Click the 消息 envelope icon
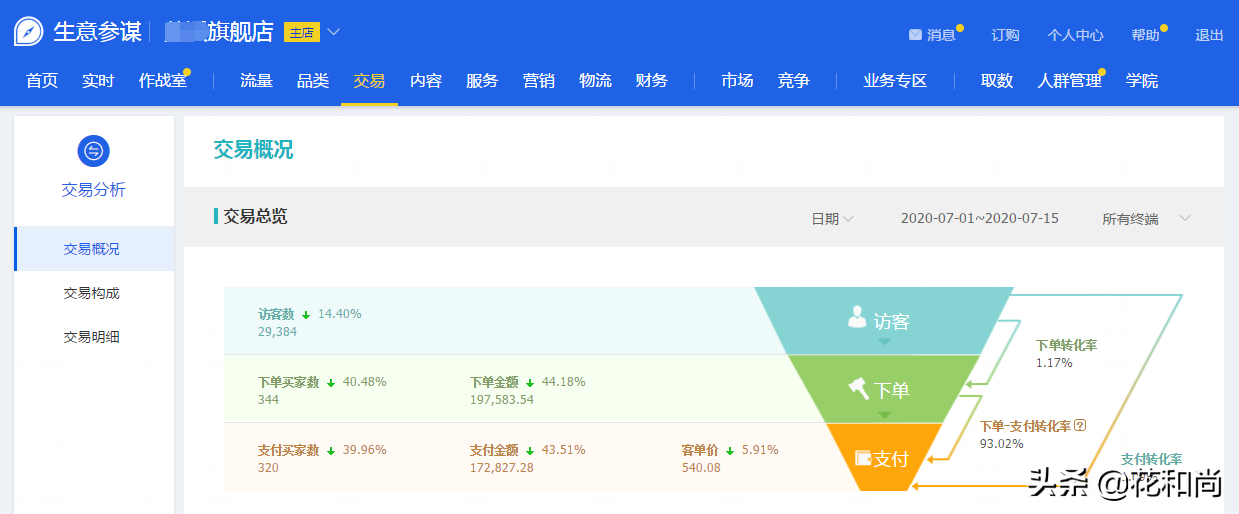 [914, 35]
